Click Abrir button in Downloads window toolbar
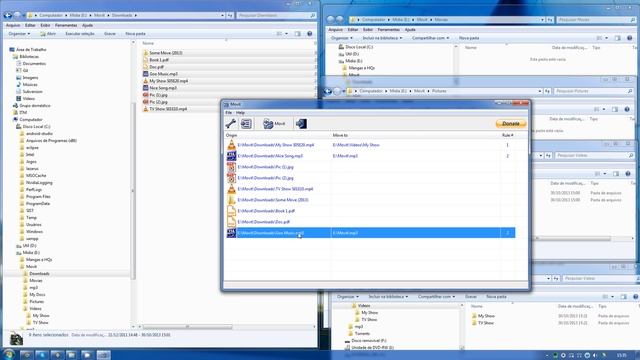 [x=48, y=34]
